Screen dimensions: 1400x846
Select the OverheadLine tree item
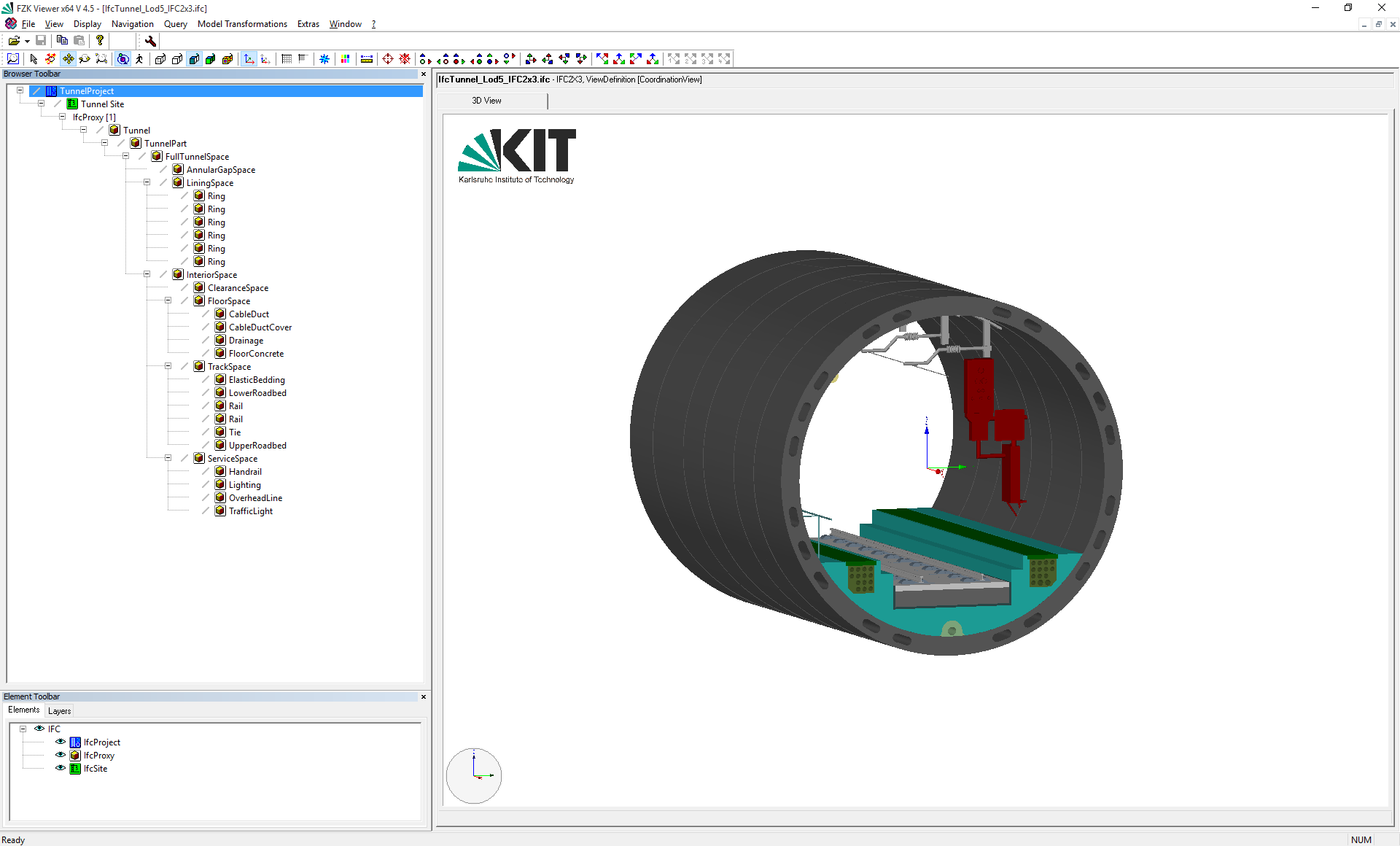tap(255, 498)
